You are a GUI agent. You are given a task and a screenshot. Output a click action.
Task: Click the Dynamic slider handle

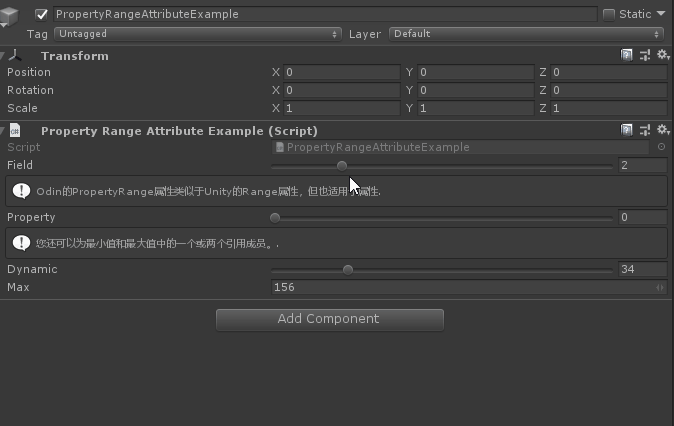click(348, 269)
